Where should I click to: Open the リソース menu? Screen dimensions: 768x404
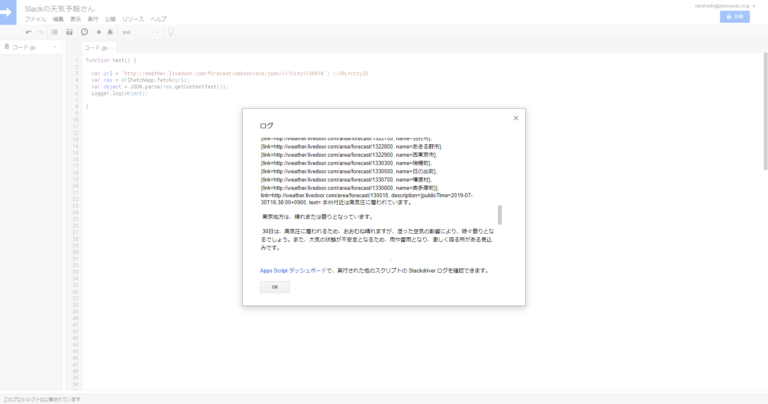(133, 19)
